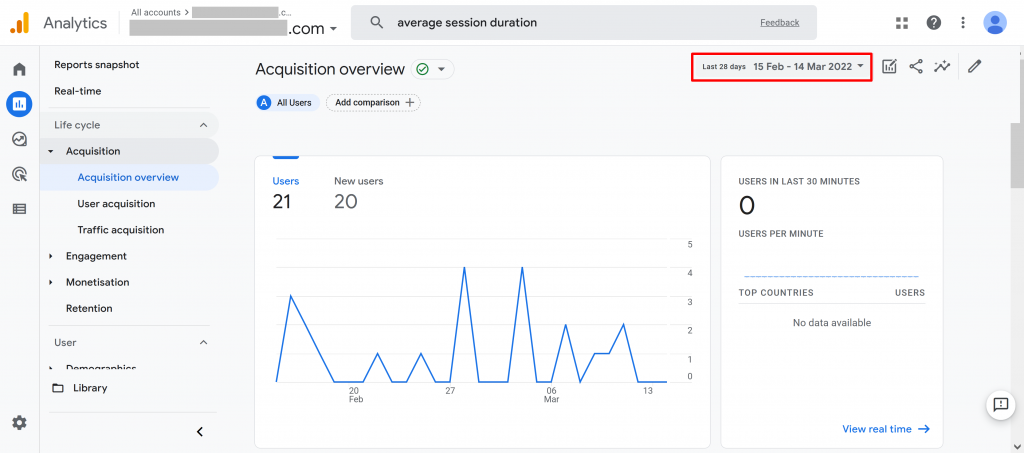This screenshot has height=453, width=1024.
Task: Click the Users line chart
Action: click(x=471, y=311)
